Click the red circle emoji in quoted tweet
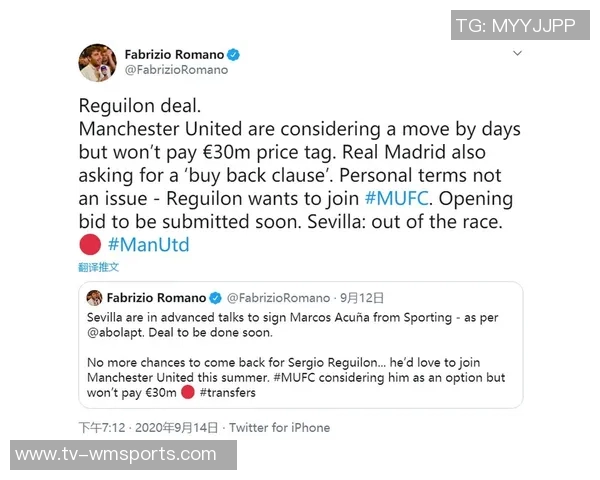The image size is (600, 480). 188,392
